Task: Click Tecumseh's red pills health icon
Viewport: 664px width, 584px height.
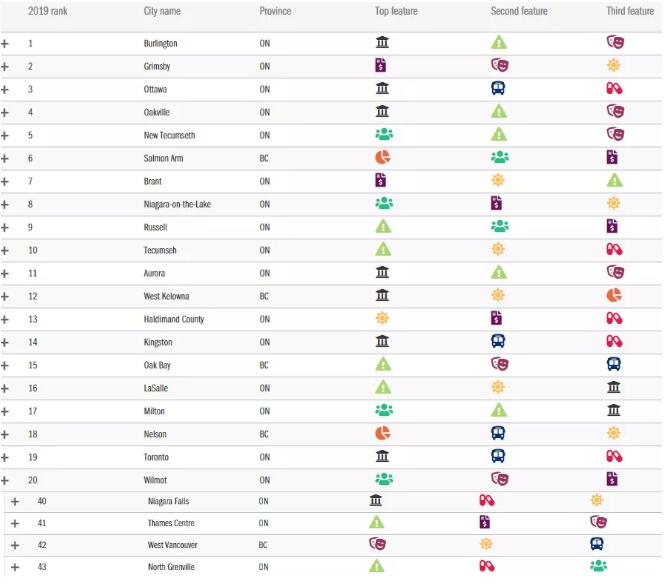Action: tap(614, 250)
